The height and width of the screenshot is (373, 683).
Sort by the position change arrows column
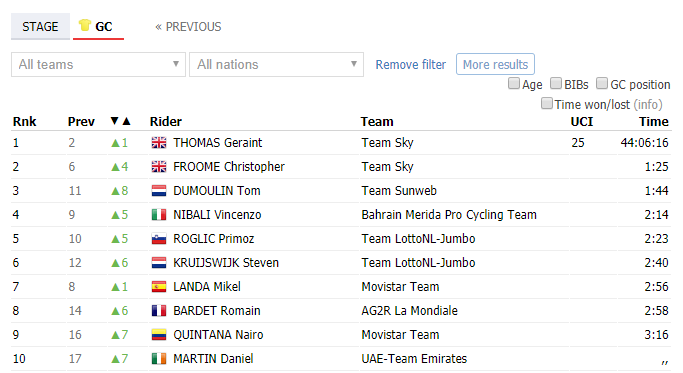pyautogui.click(x=120, y=121)
